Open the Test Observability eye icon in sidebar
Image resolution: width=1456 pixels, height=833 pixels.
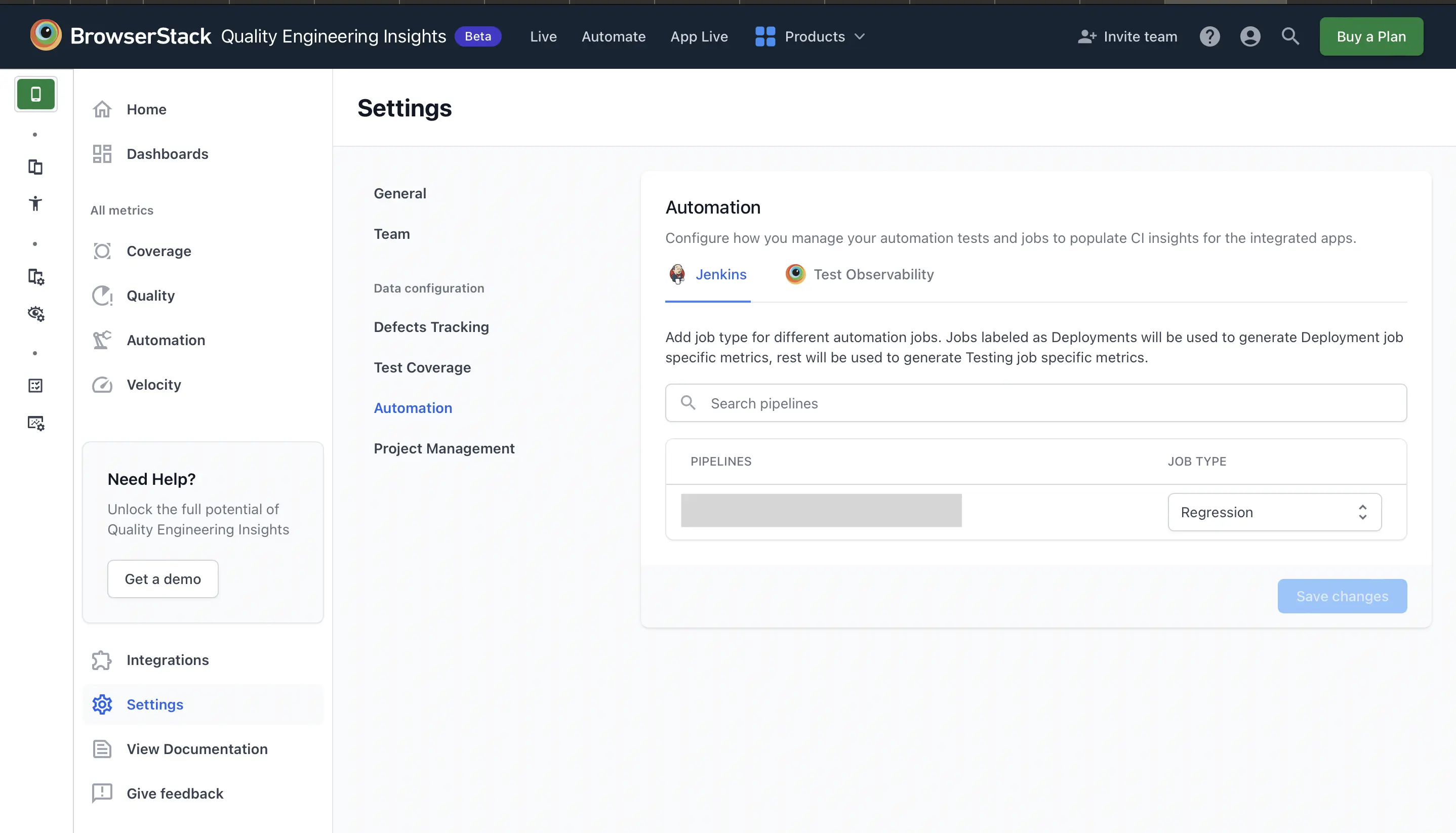(x=35, y=314)
